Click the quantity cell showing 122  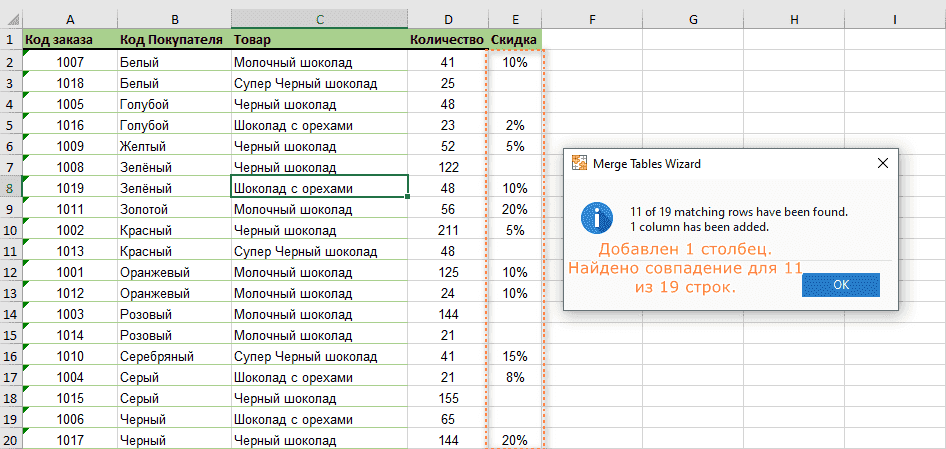(x=447, y=167)
